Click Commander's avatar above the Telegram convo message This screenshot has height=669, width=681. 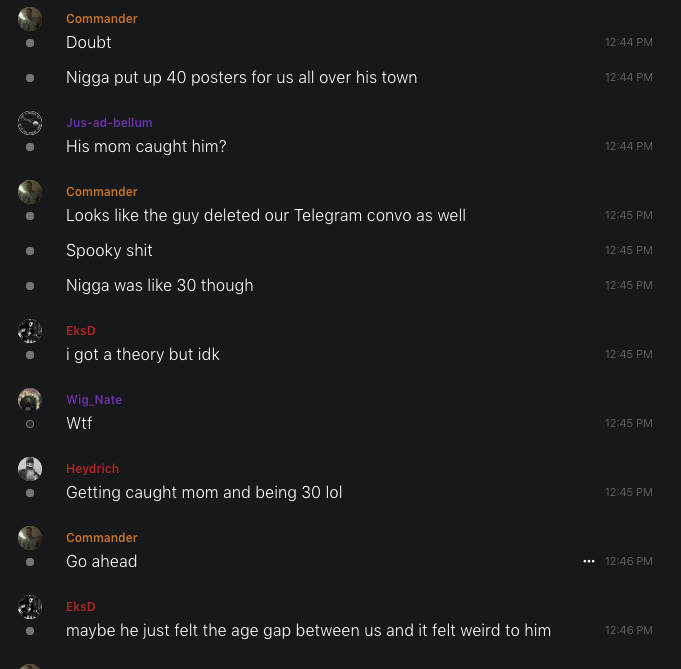(x=30, y=192)
